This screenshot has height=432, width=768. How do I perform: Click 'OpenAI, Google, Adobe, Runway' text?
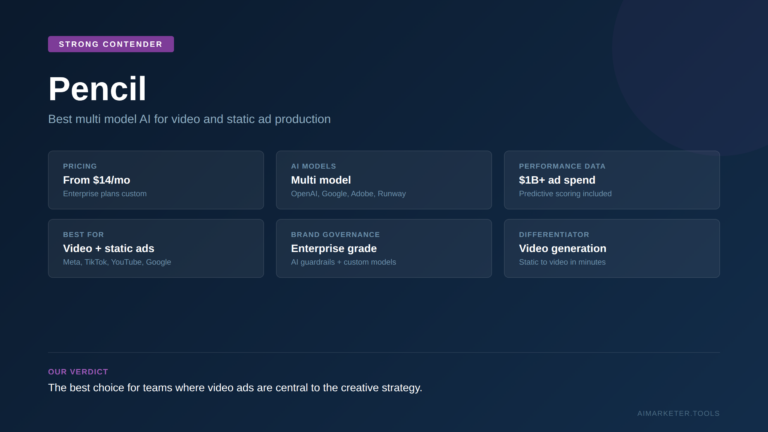pyautogui.click(x=348, y=194)
